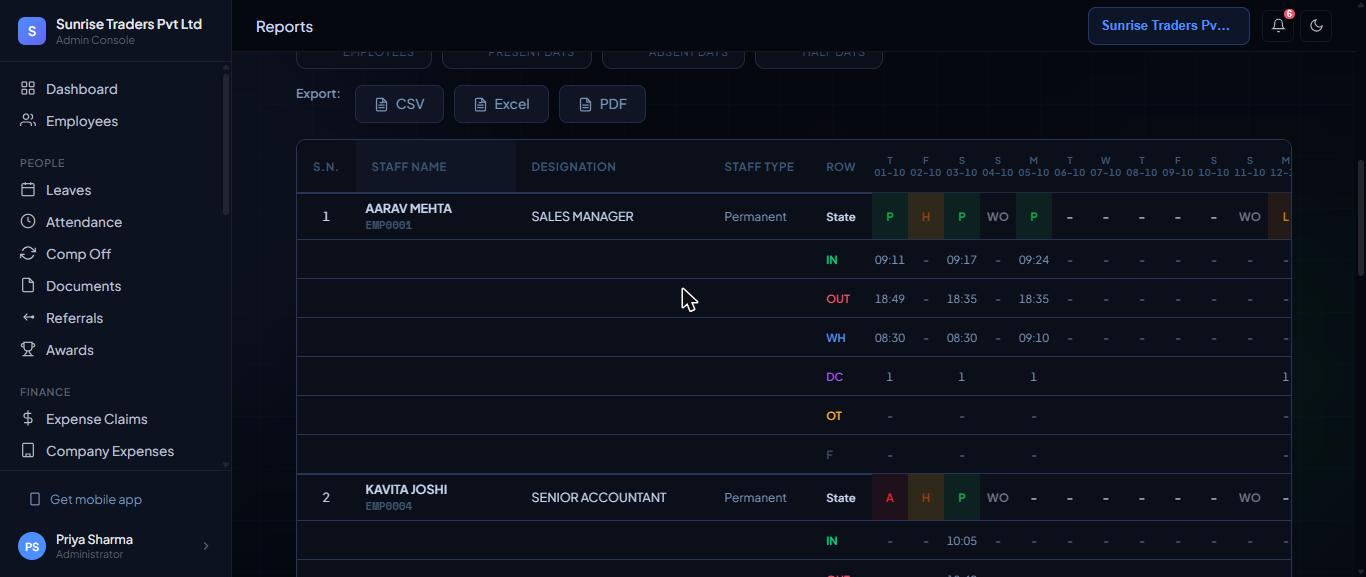Open Dashboard in the sidebar
Viewport: 1366px width, 577px height.
(82, 89)
